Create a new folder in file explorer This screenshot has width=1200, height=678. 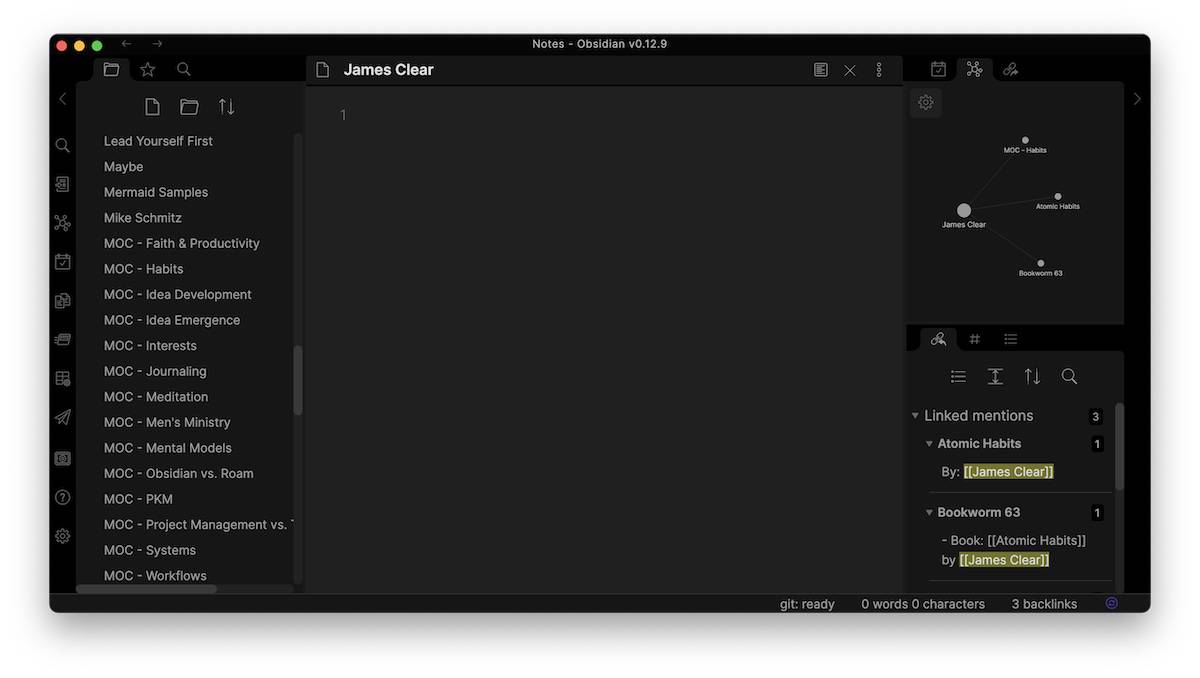pyautogui.click(x=189, y=107)
